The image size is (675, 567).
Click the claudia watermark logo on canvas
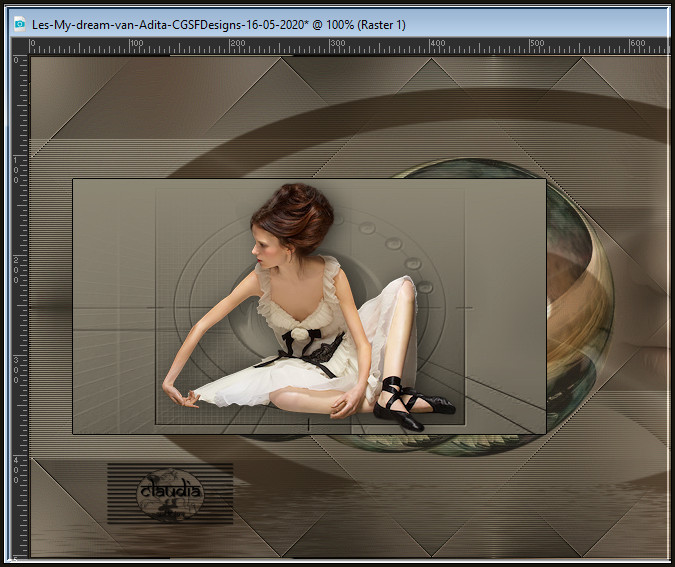[x=170, y=494]
